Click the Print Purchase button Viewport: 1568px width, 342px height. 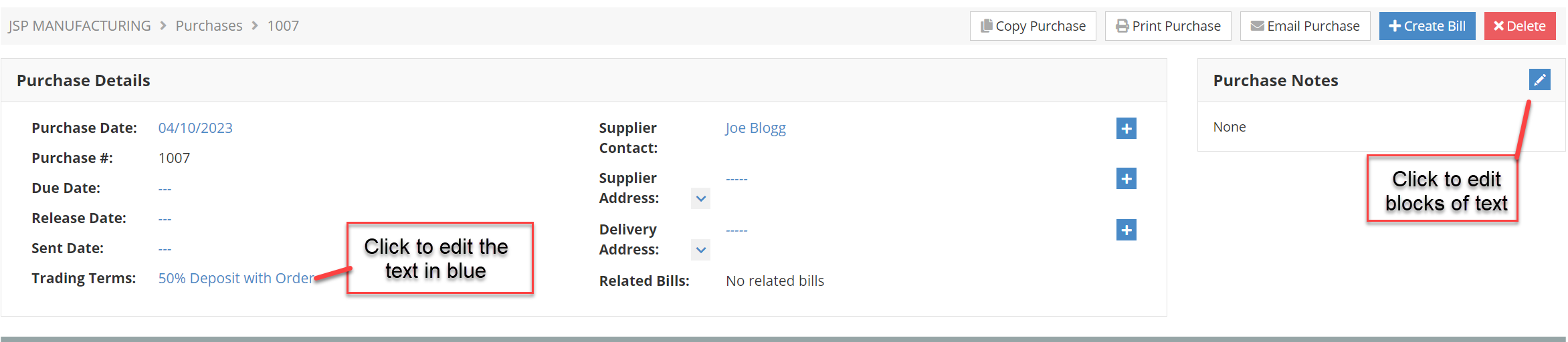tap(1168, 26)
